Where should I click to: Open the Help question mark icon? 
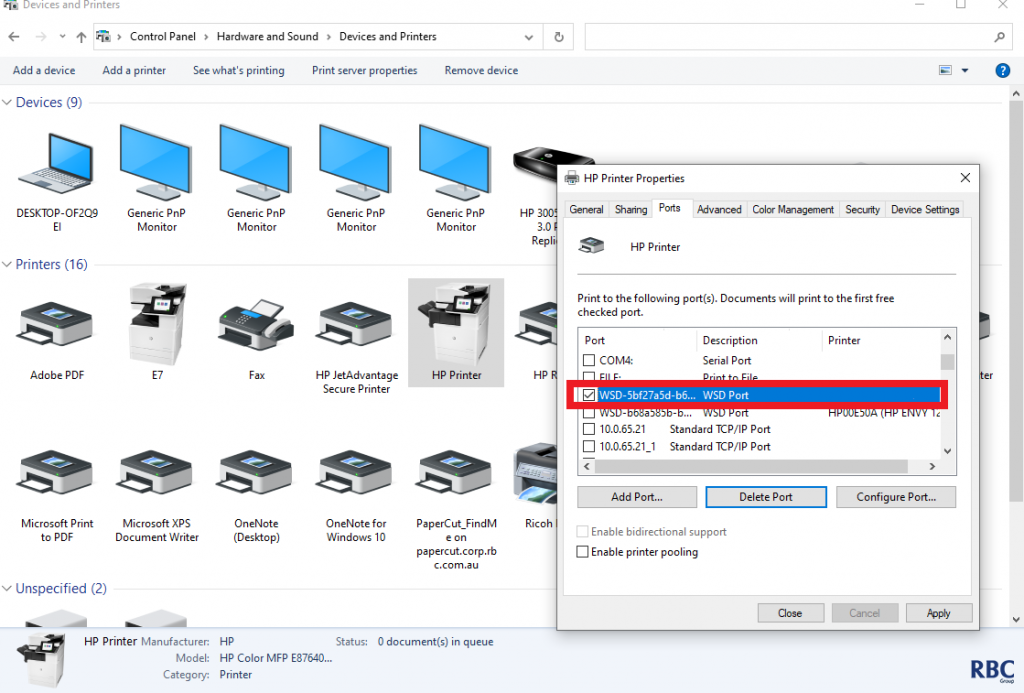click(x=1002, y=71)
